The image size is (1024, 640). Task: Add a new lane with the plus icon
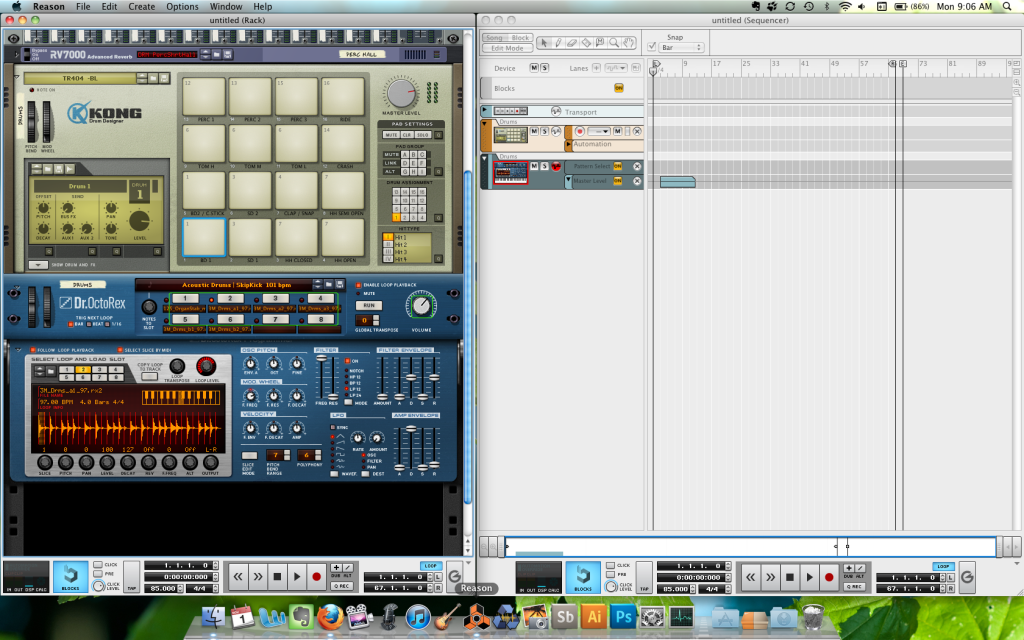coord(596,68)
